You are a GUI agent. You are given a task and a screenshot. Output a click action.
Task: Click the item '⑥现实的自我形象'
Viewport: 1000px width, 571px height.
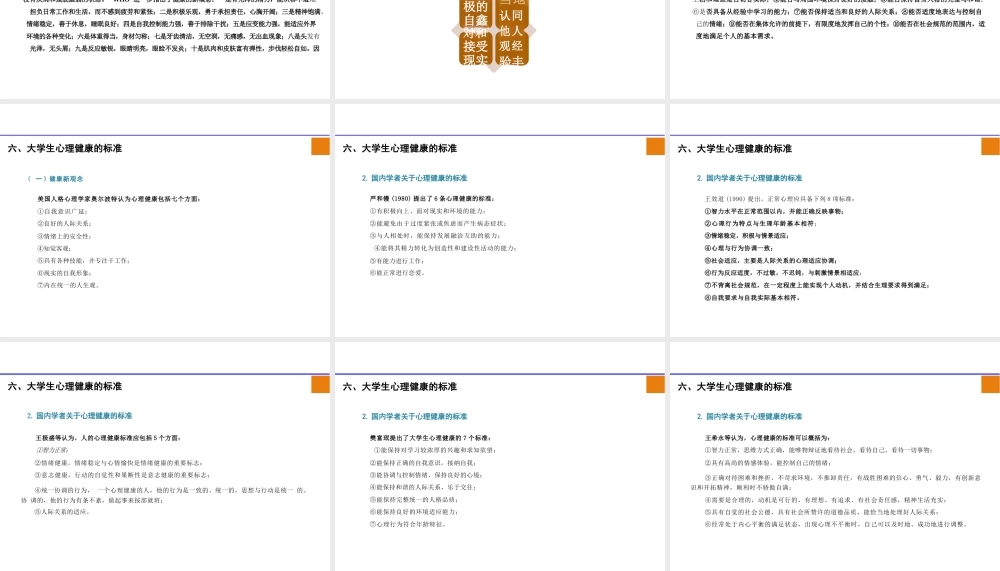point(64,273)
